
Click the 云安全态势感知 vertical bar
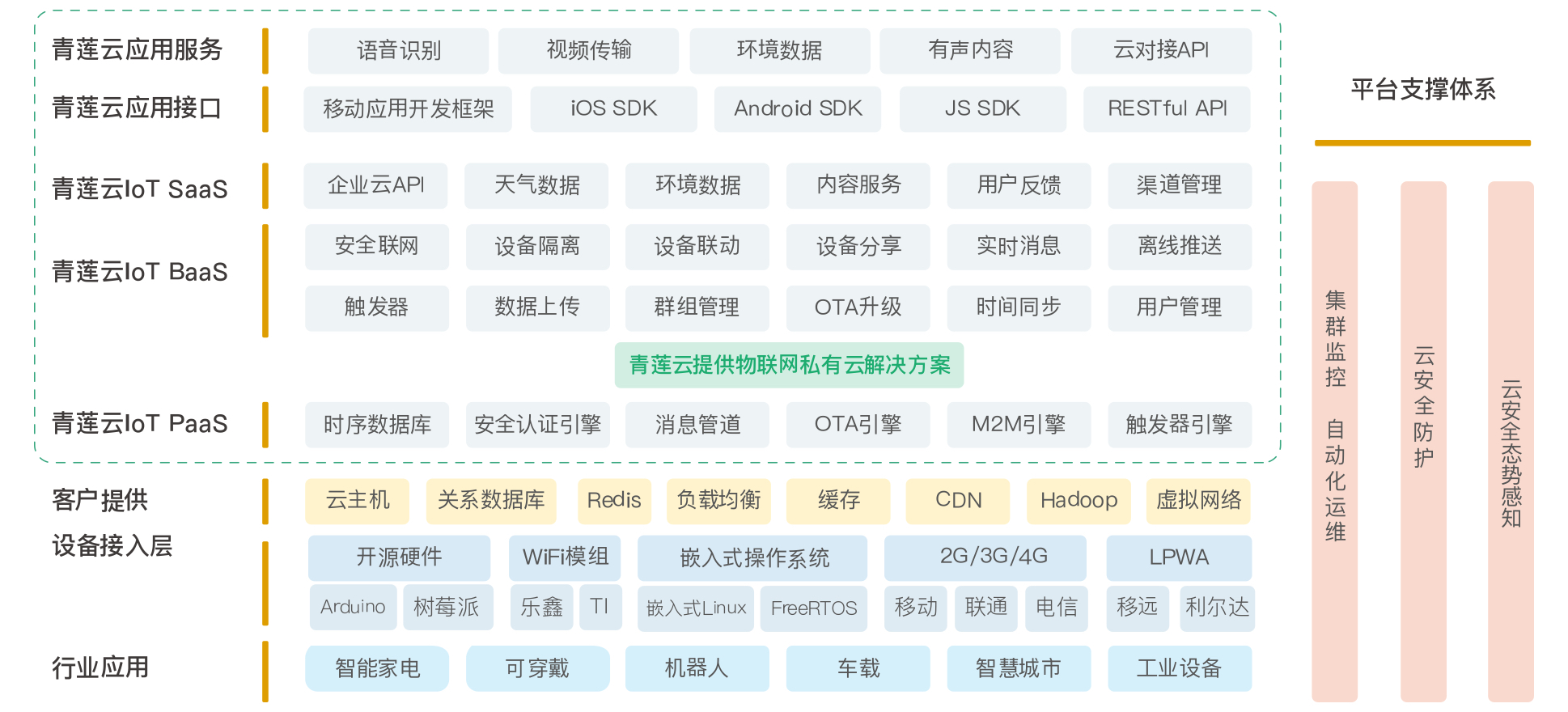[x=1511, y=441]
